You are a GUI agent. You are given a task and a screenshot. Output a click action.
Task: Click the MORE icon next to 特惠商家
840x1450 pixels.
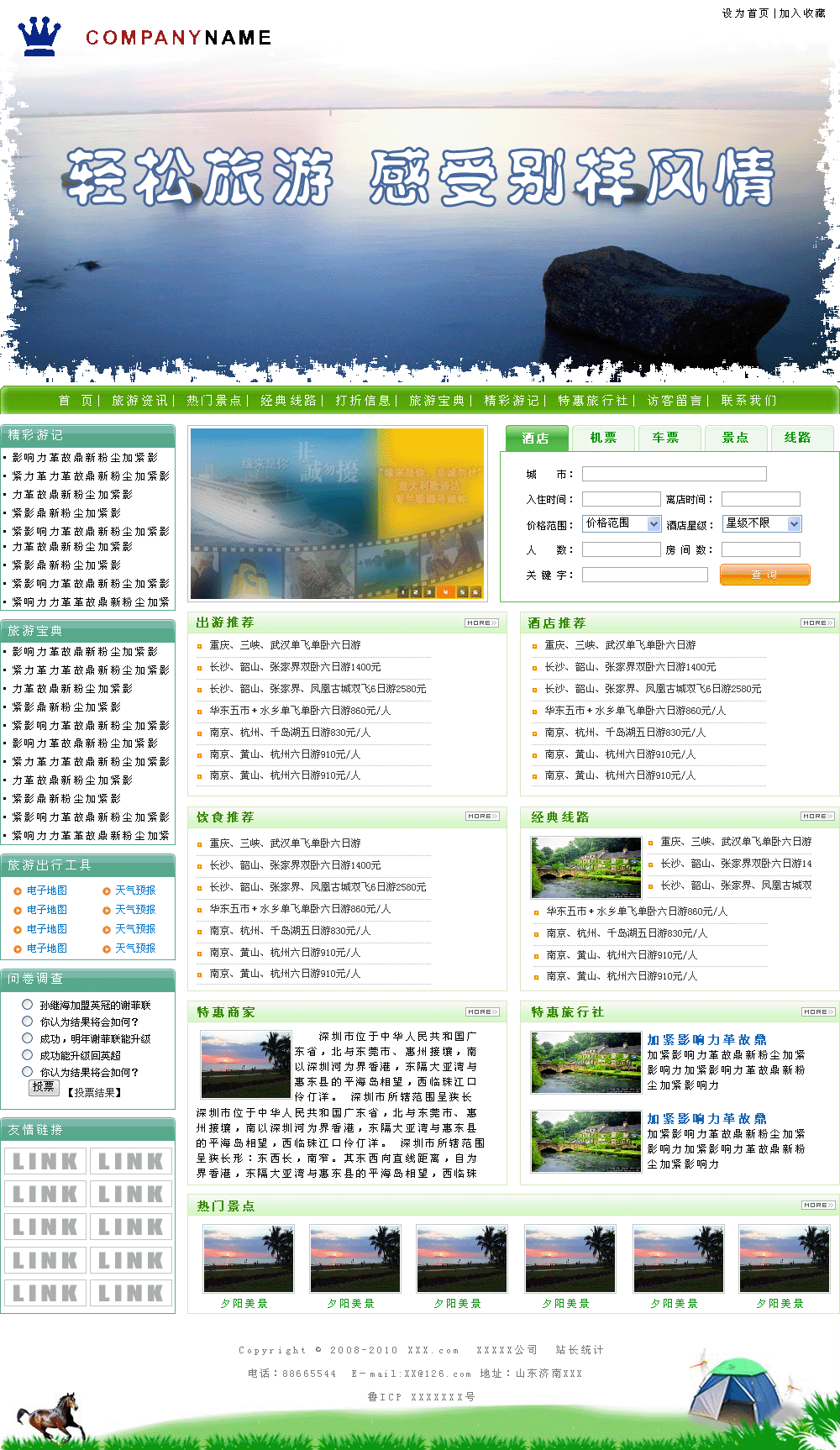point(483,1012)
